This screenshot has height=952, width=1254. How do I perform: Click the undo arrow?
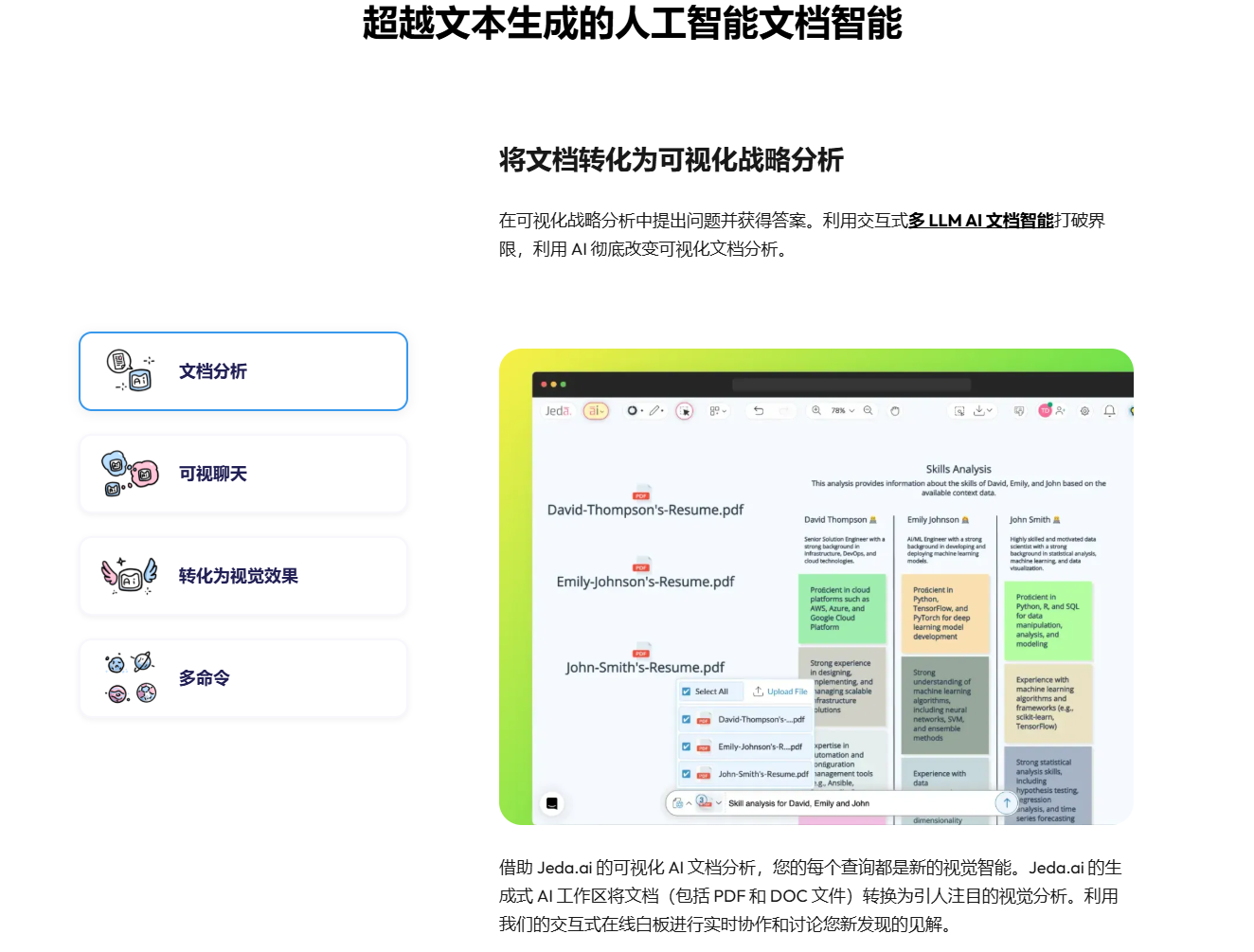pos(759,411)
